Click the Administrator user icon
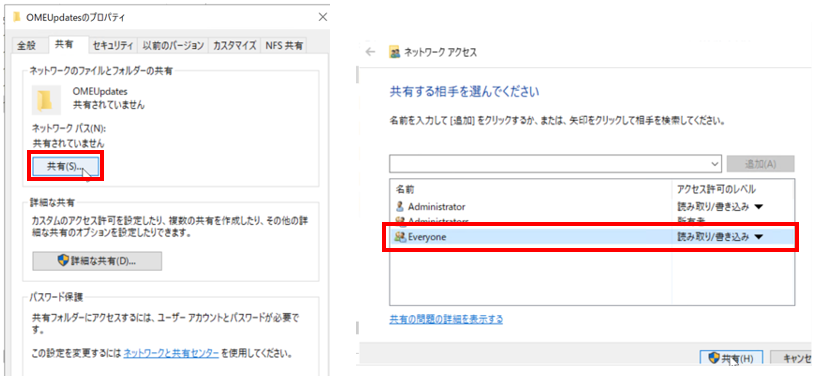This screenshot has height=376, width=822. point(401,207)
